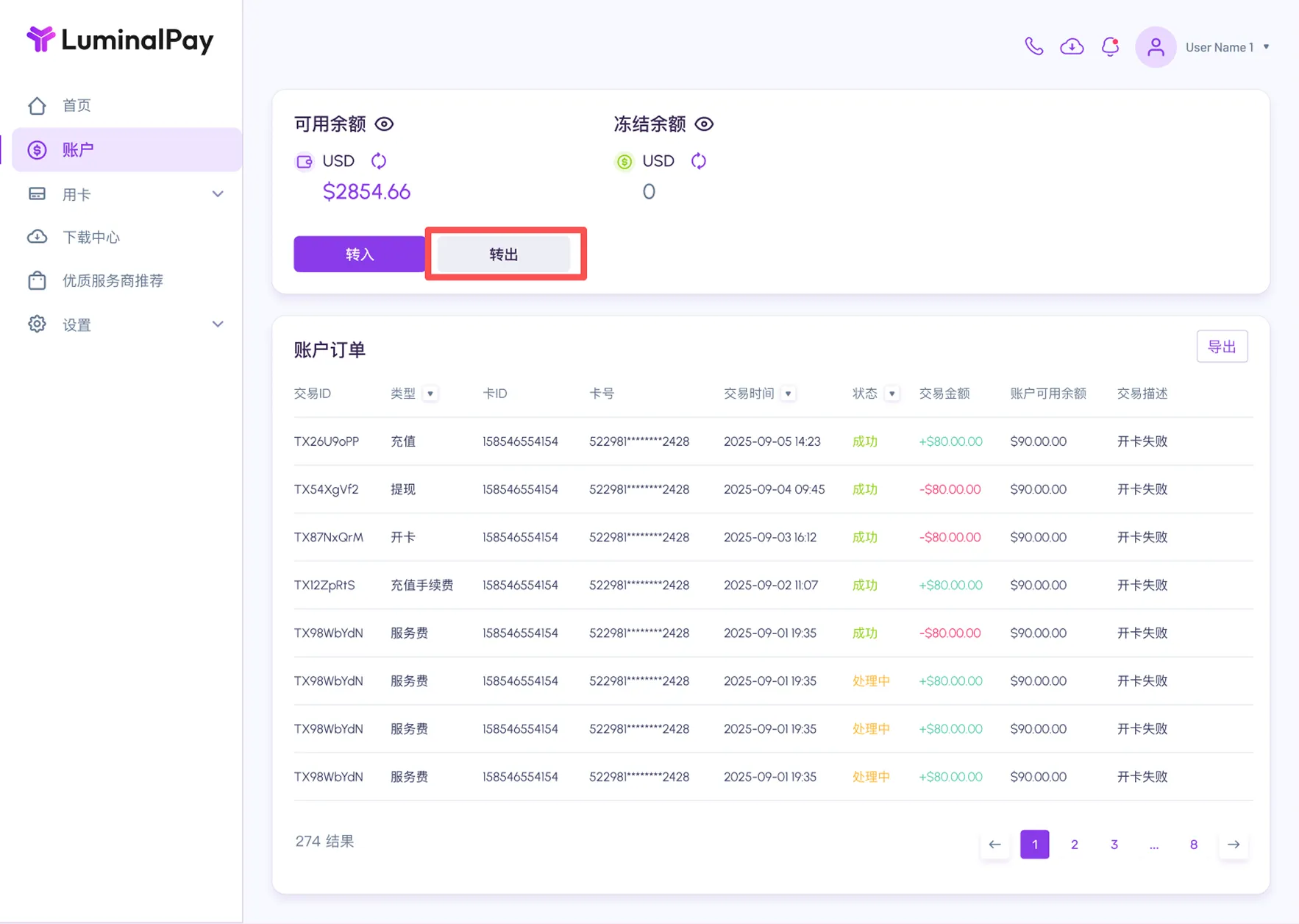Click the 提现 type cell
Viewport: 1299px width, 924px height.
click(402, 489)
